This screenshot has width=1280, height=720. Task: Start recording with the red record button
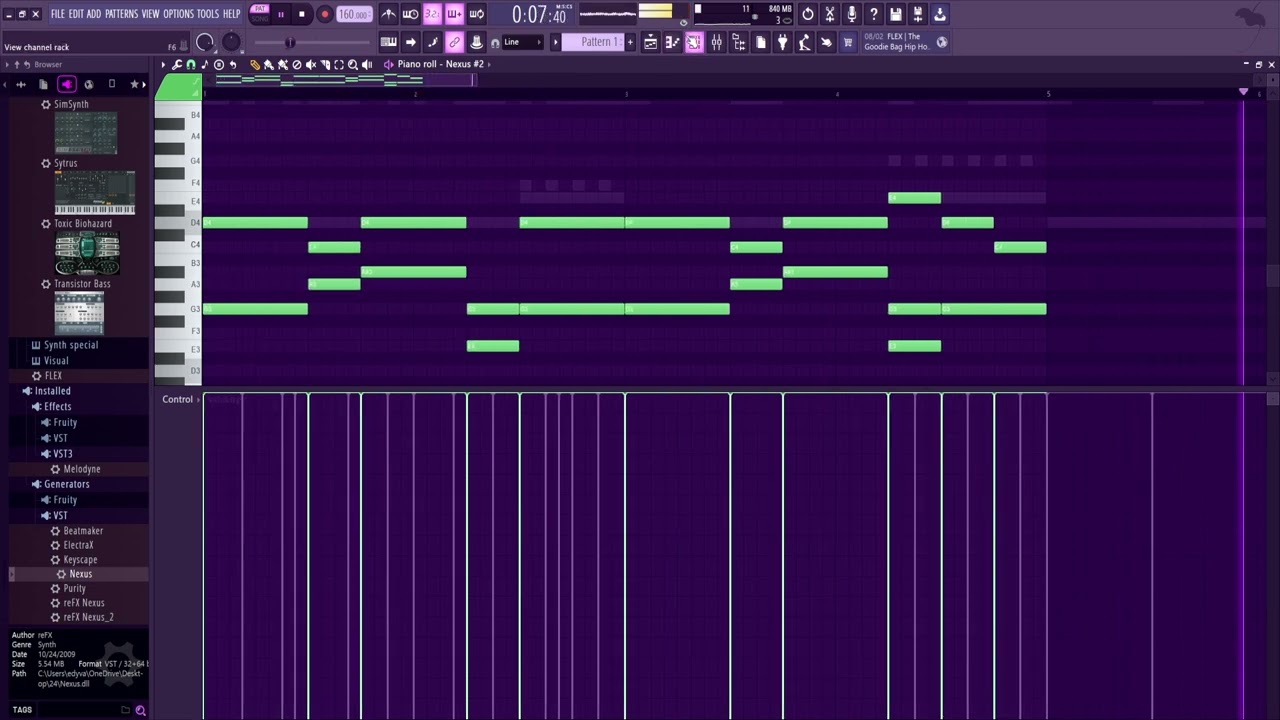[324, 14]
